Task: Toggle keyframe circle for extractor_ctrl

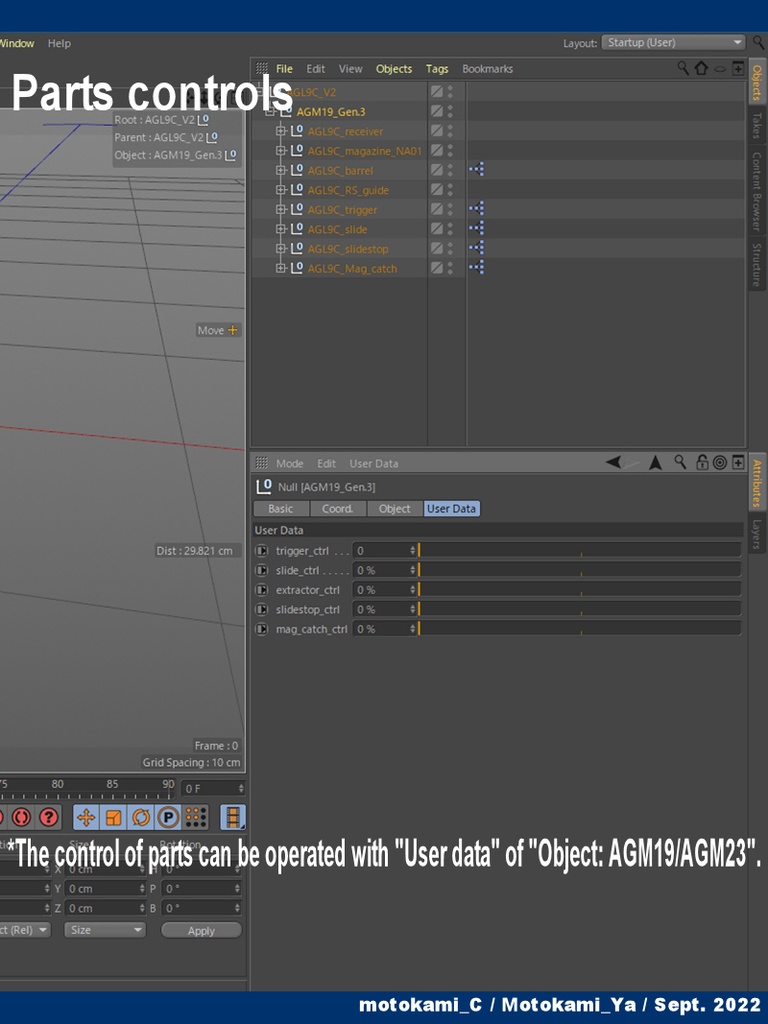Action: tap(262, 590)
